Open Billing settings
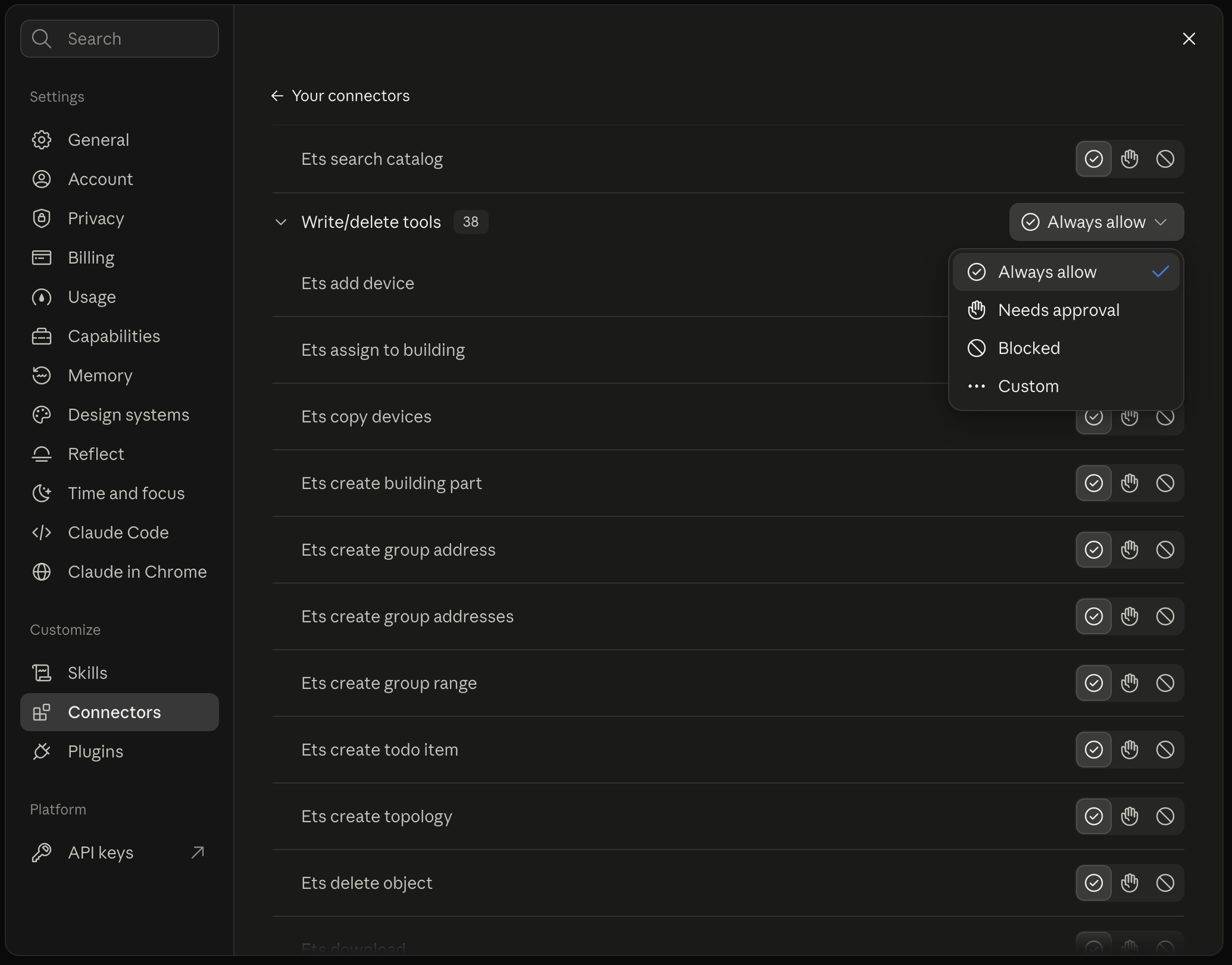 click(x=120, y=257)
